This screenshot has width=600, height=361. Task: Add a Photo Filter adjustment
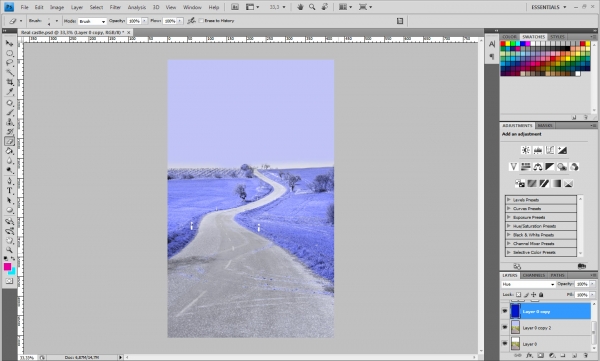(x=562, y=167)
